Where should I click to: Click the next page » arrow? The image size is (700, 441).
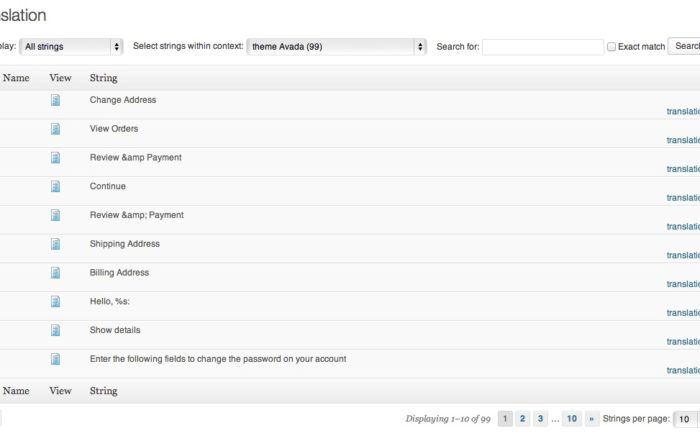tap(592, 419)
